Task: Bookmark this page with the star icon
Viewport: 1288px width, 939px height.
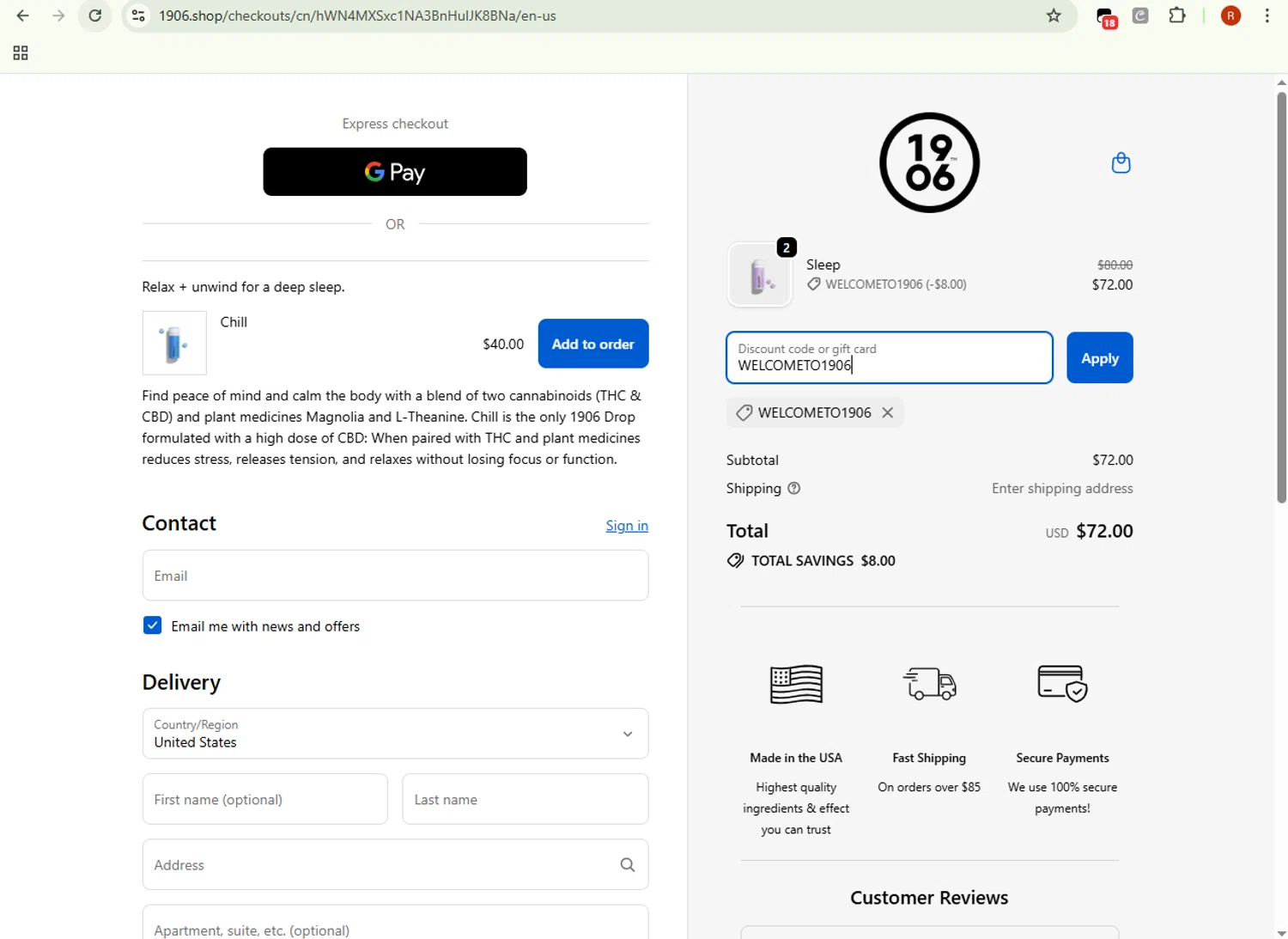Action: coord(1054,15)
